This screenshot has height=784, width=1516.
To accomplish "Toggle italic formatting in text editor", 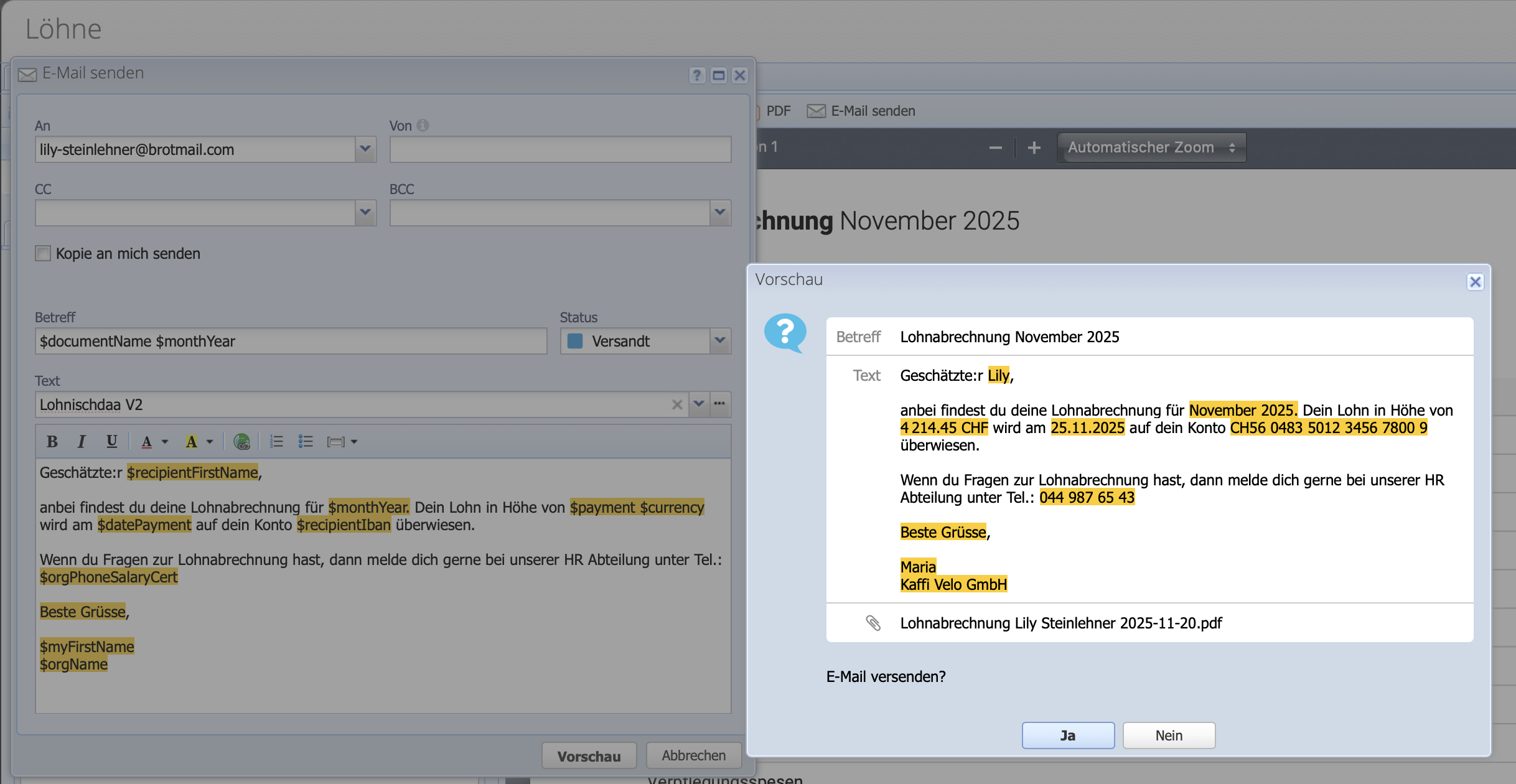I will click(81, 442).
